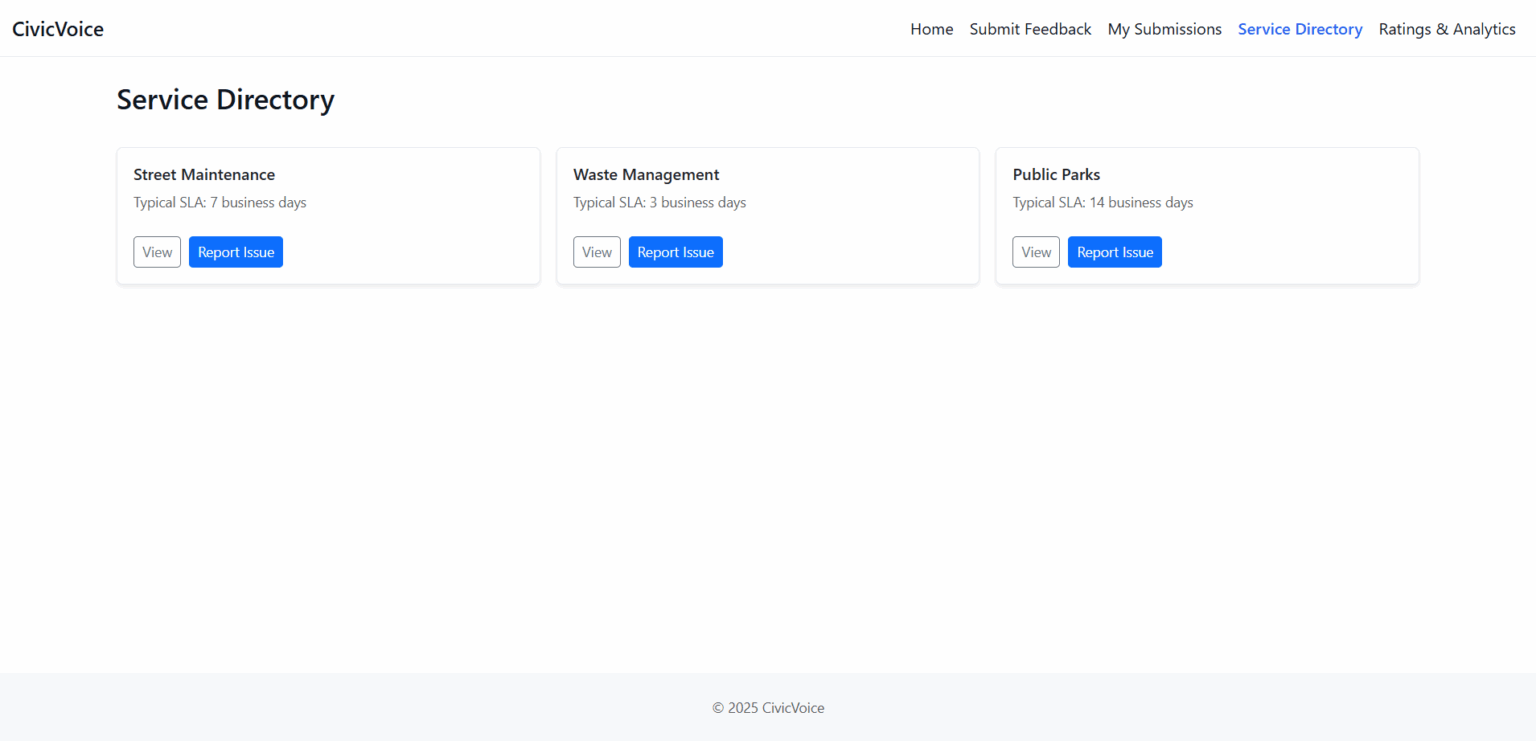This screenshot has width=1536, height=741.
Task: Report an issue for Waste Management
Action: point(675,252)
